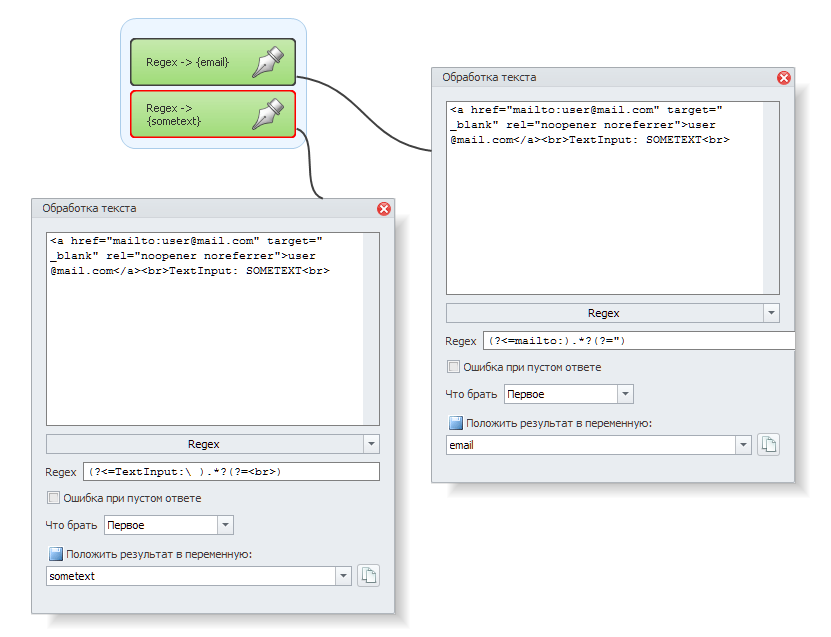Open Regex action type selector in email dialog
This screenshot has width=831, height=637.
coord(771,313)
